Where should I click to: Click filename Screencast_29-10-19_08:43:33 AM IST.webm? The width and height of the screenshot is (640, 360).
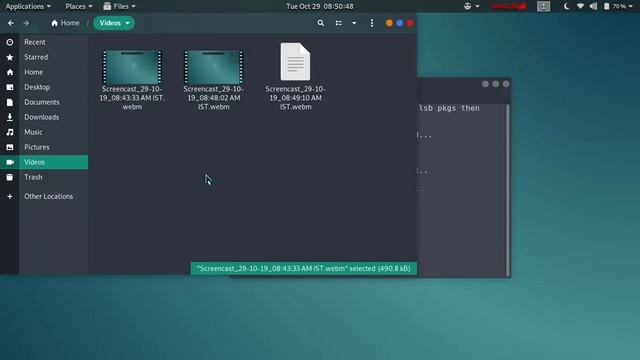tap(132, 98)
